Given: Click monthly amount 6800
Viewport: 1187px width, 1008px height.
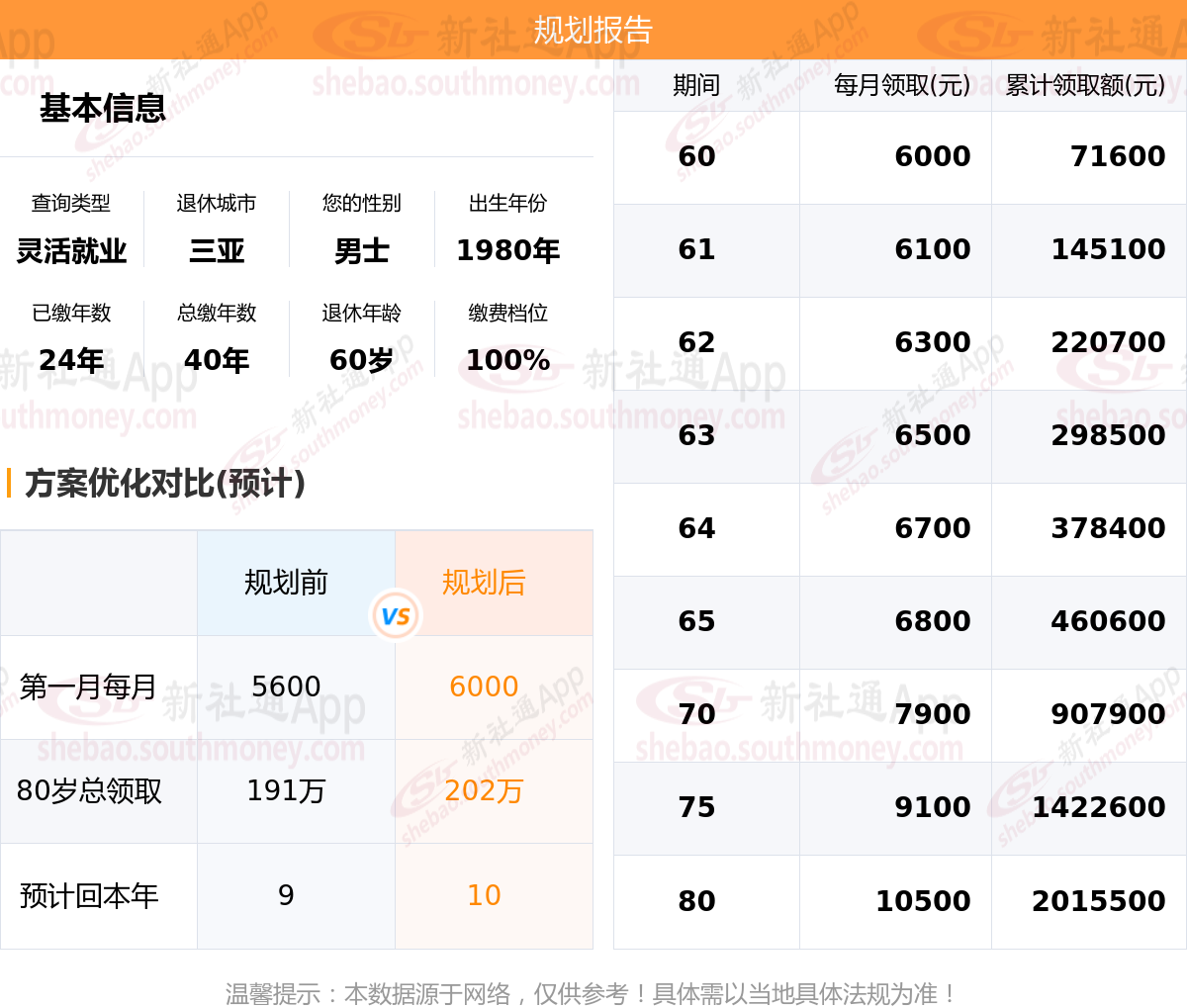Looking at the screenshot, I should point(933,621).
